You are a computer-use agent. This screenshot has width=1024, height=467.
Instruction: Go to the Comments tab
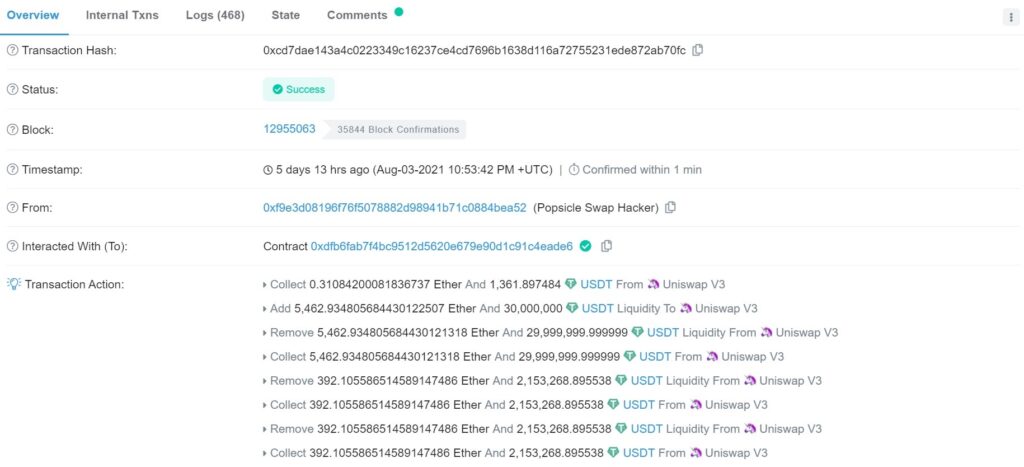(357, 15)
